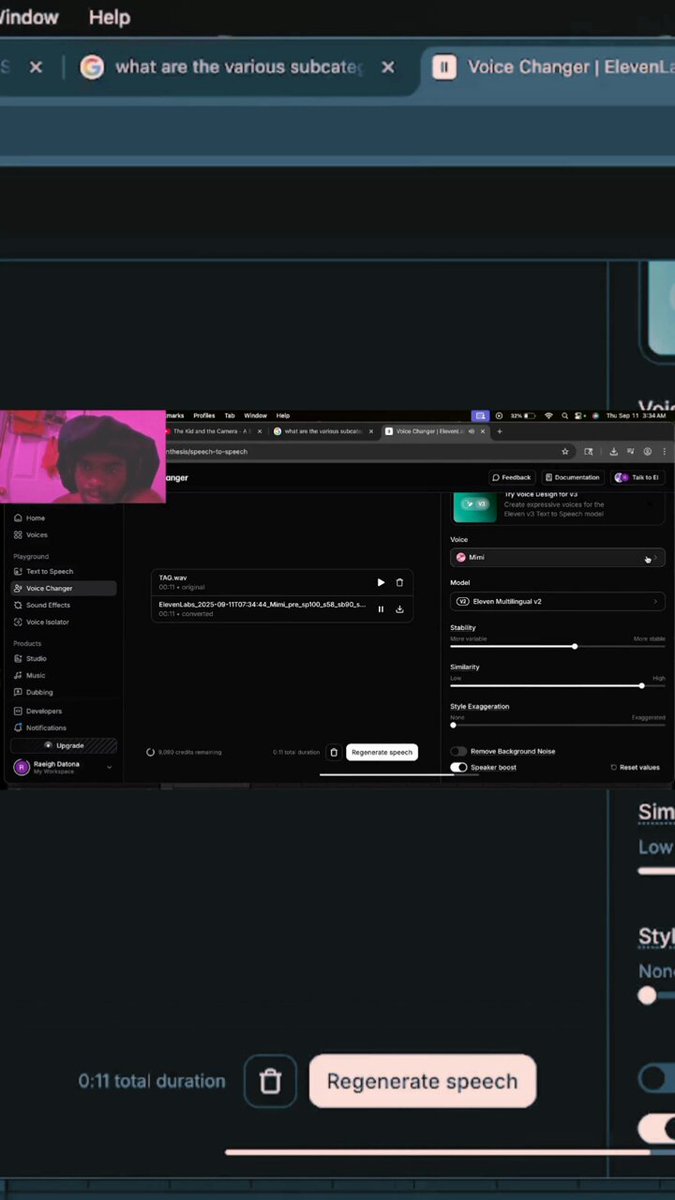Open the Voice dropdown showing Mimi
The image size is (675, 1200).
[557, 557]
